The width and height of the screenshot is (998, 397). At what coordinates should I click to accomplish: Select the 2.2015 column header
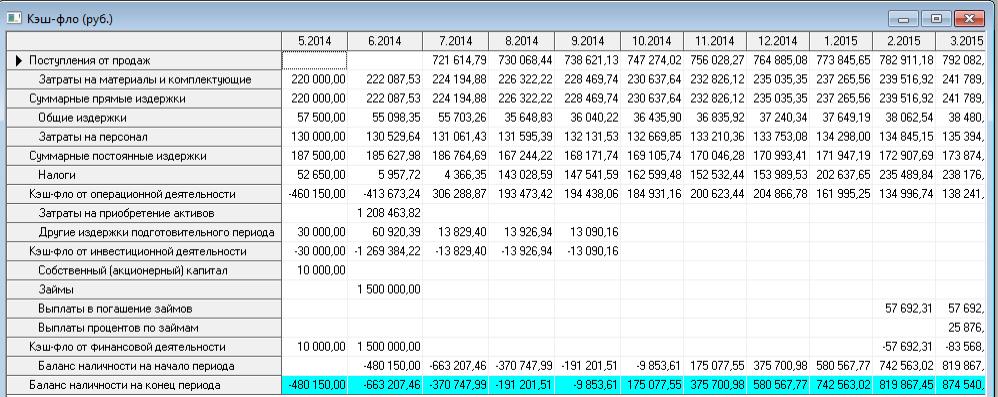point(904,41)
